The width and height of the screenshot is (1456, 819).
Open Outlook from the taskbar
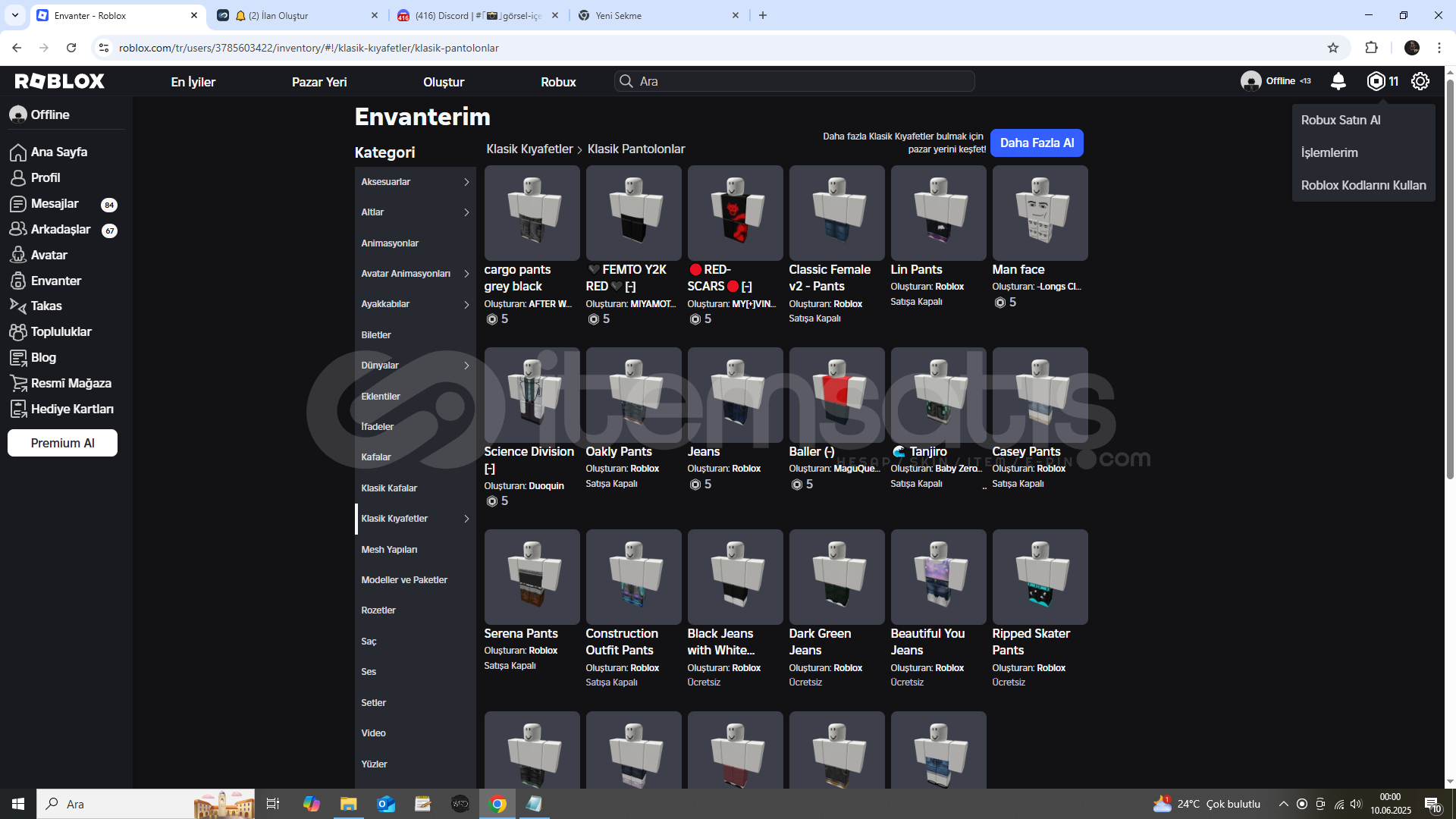(x=386, y=804)
